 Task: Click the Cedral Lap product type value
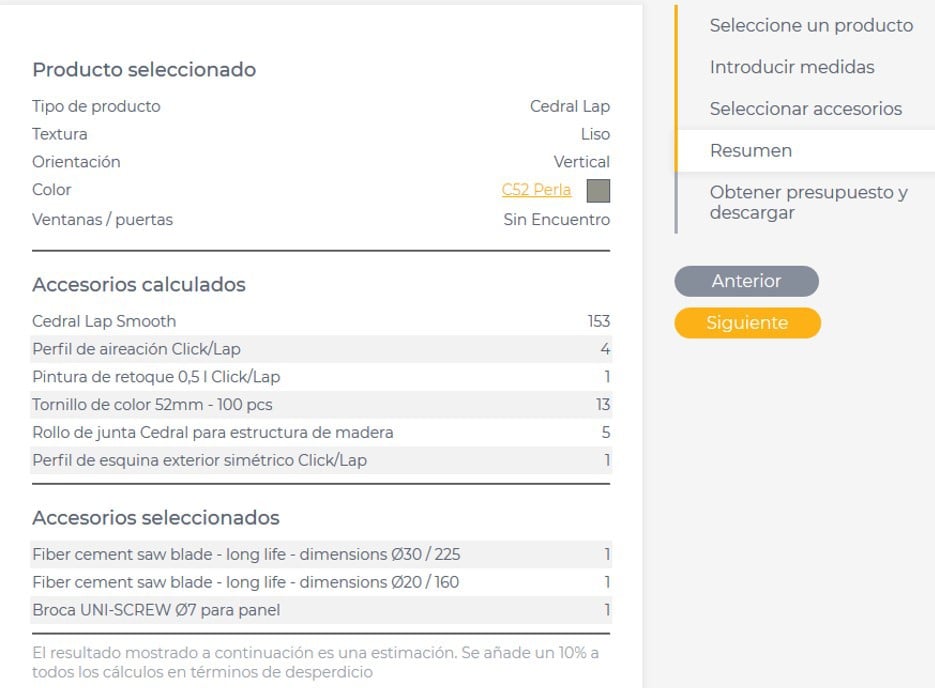point(569,106)
